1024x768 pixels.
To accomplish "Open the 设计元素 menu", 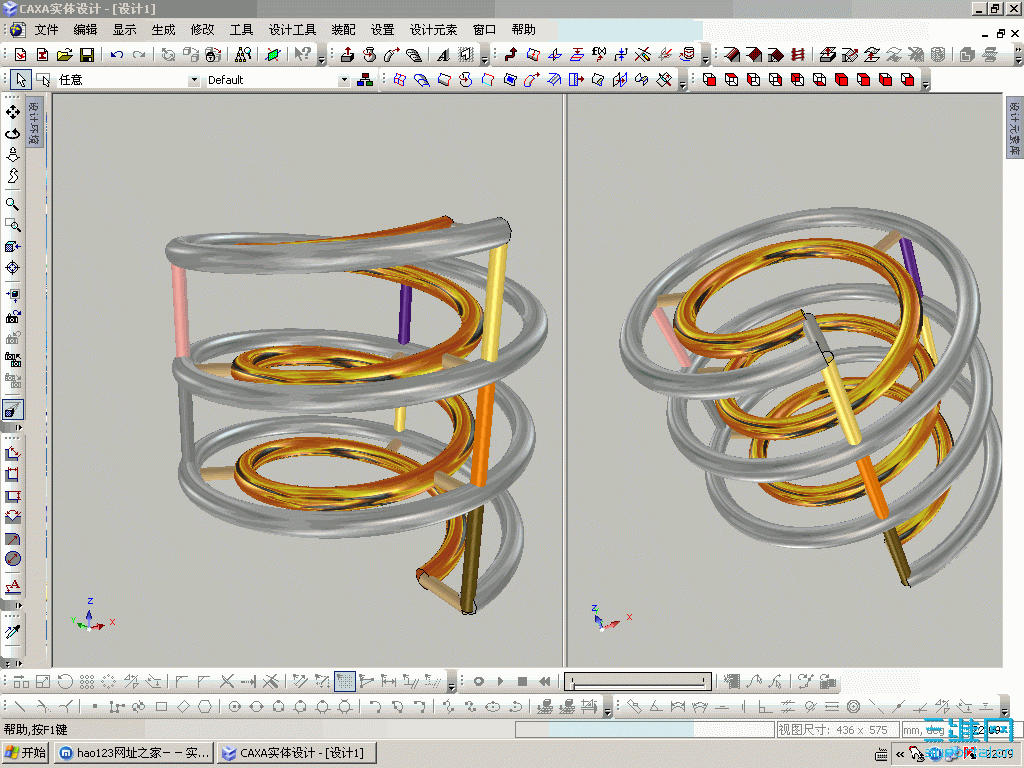I will click(433, 29).
